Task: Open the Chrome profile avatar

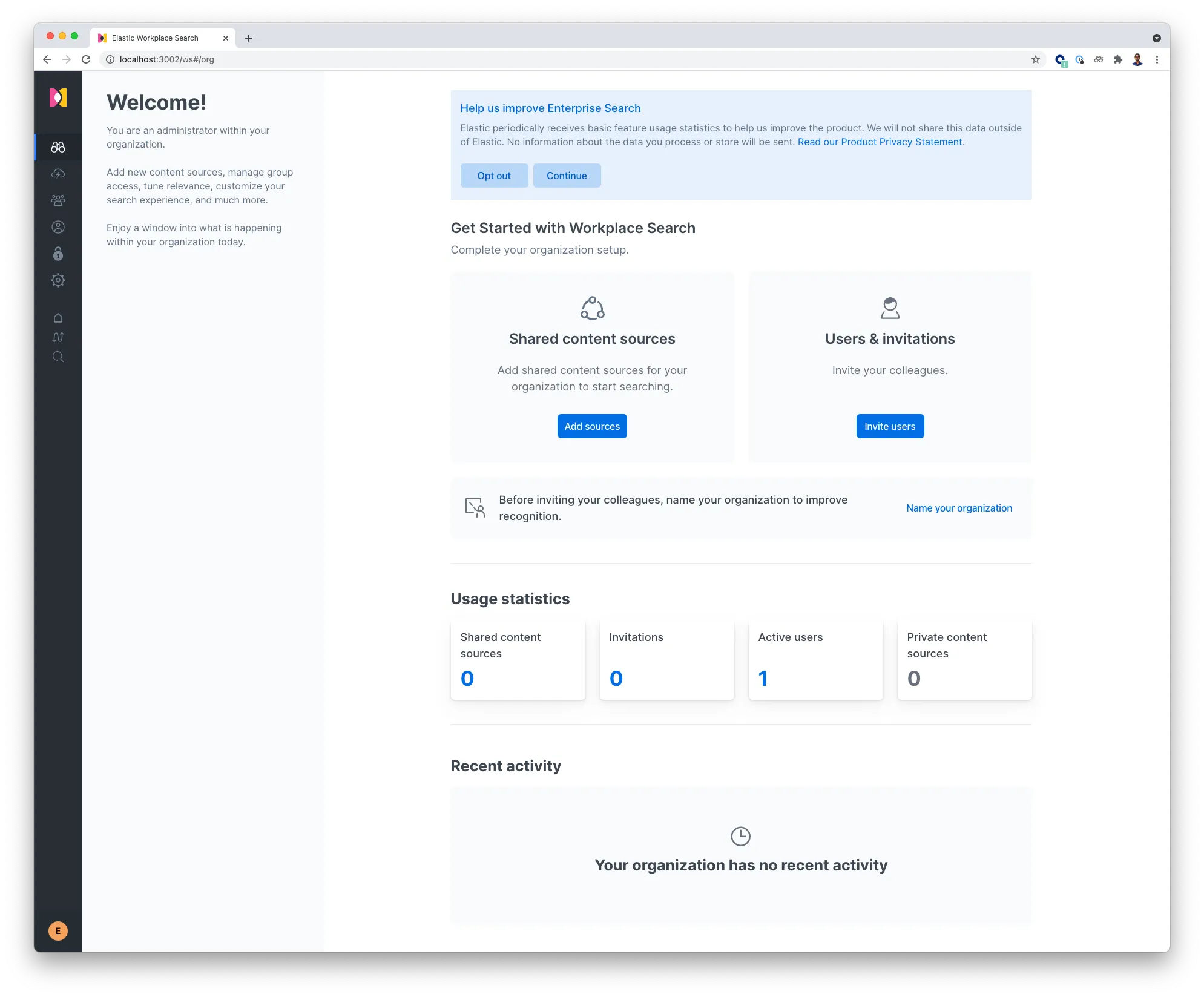Action: [1137, 59]
